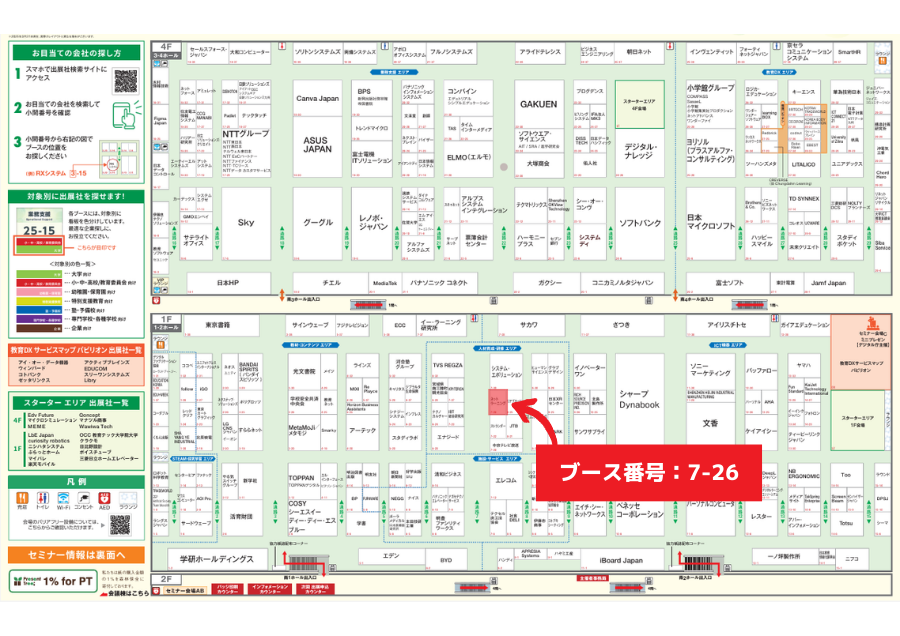
Task: Click the 特別支援教育 yellow color bar
Action: pyautogui.click(x=39, y=301)
